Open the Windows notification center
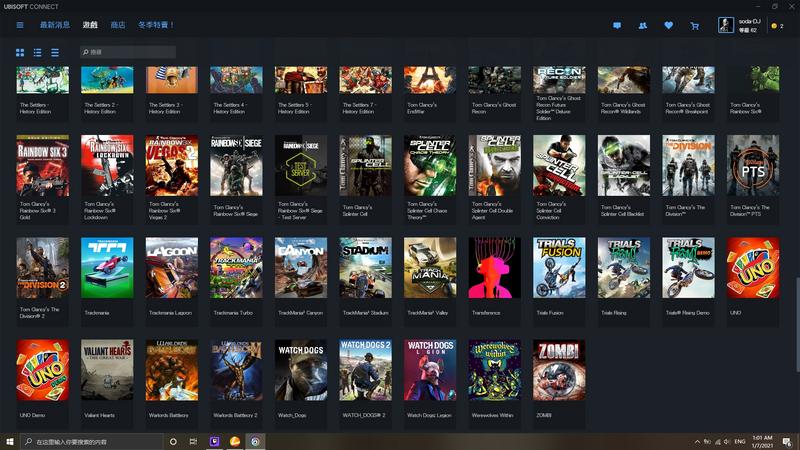Screen dimensions: 800x450 787,441
